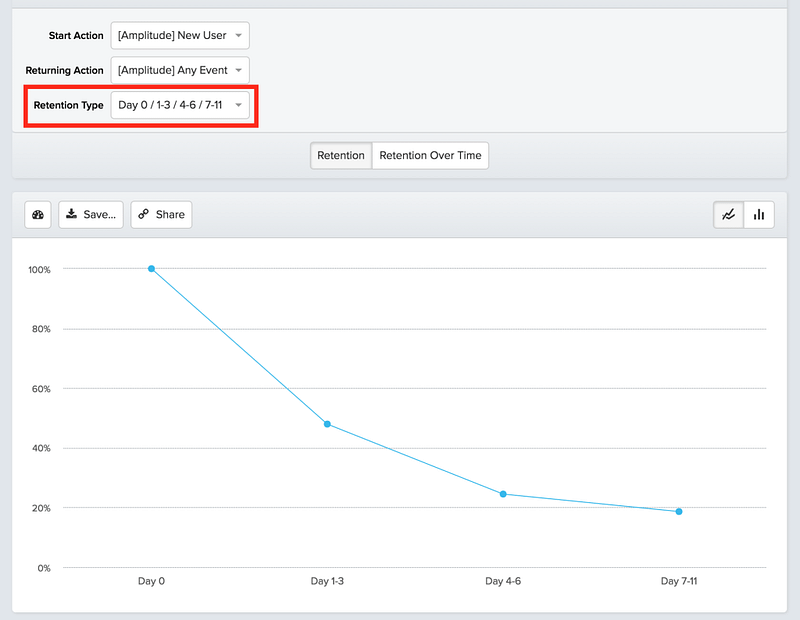Click the Day 4-6 data point on the chart
The image size is (800, 620).
point(503,494)
